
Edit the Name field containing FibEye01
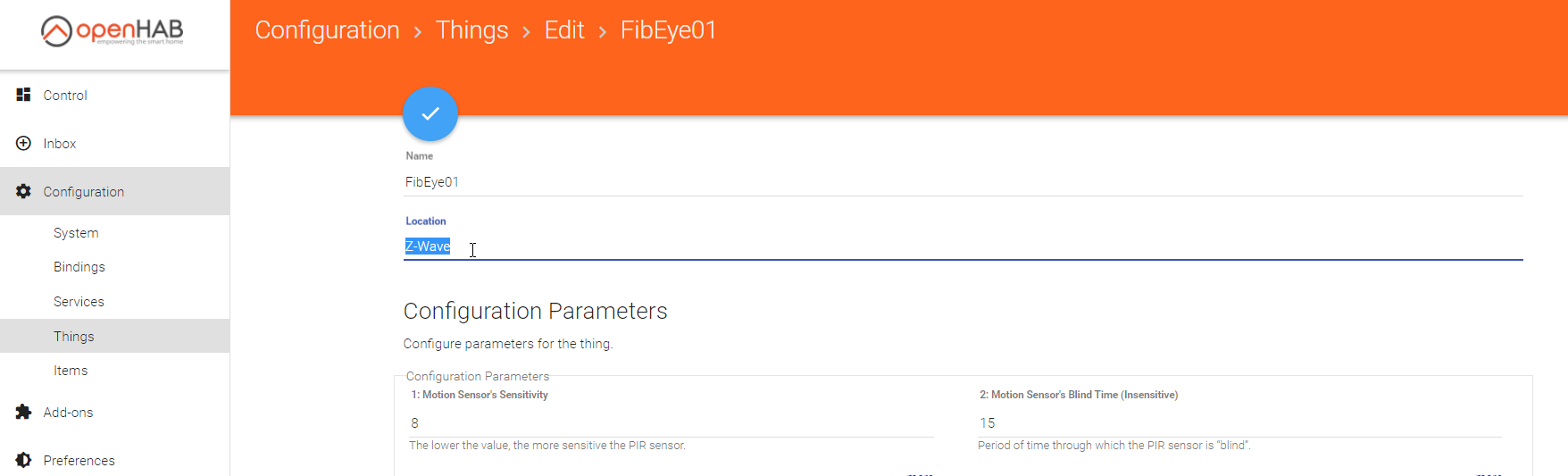963,182
